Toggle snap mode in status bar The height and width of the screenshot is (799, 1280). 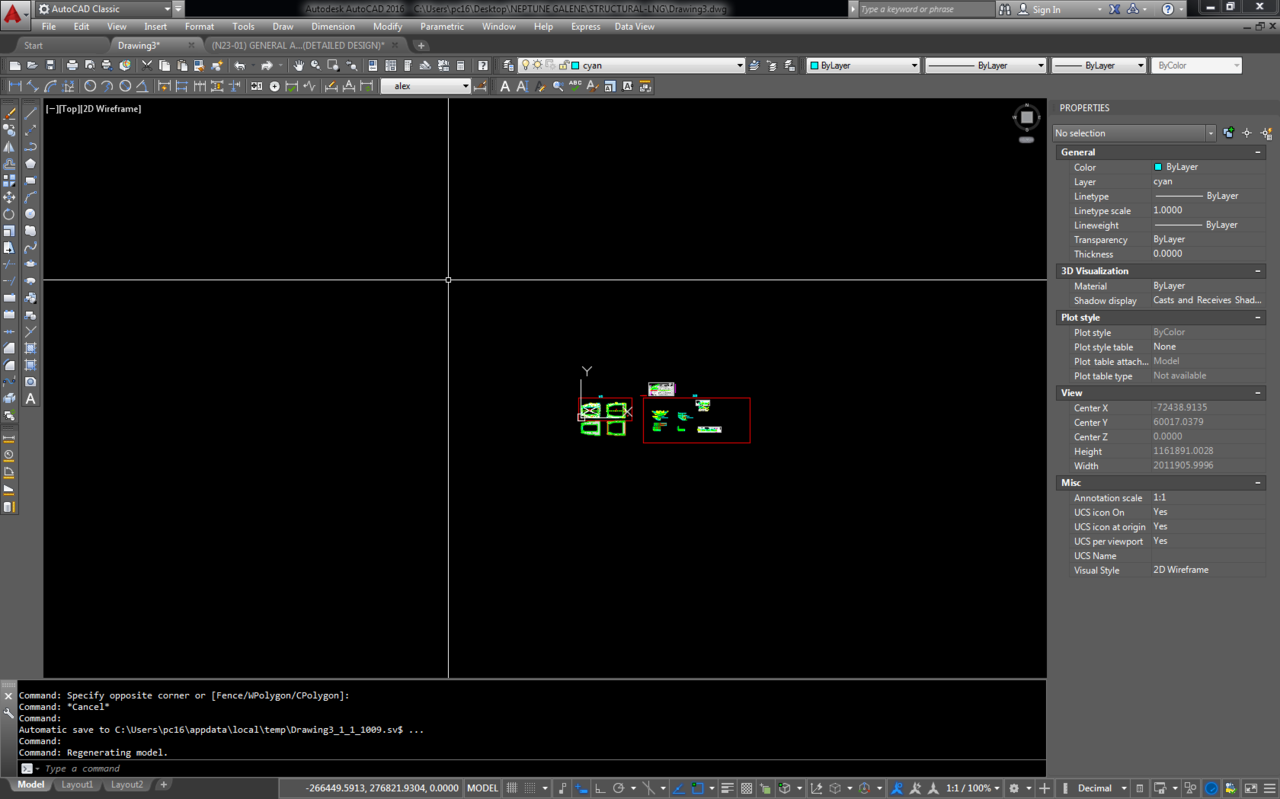pos(530,788)
